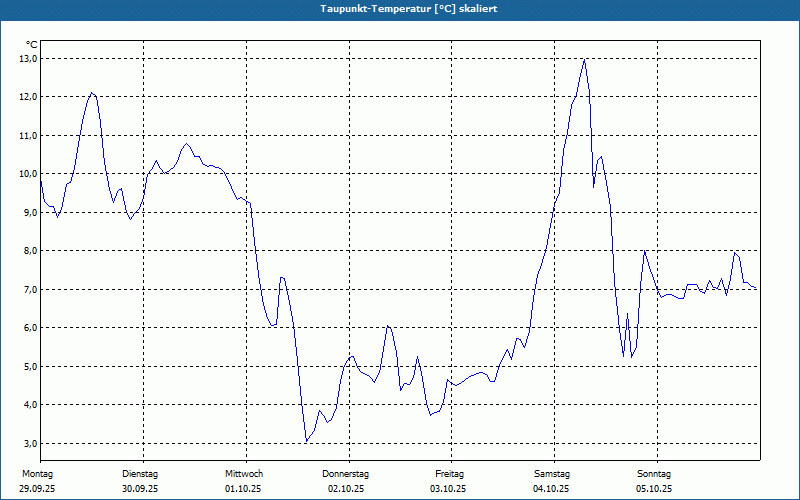The width and height of the screenshot is (800, 500).
Task: Click the date 30.09.25
Action: pyautogui.click(x=140, y=489)
